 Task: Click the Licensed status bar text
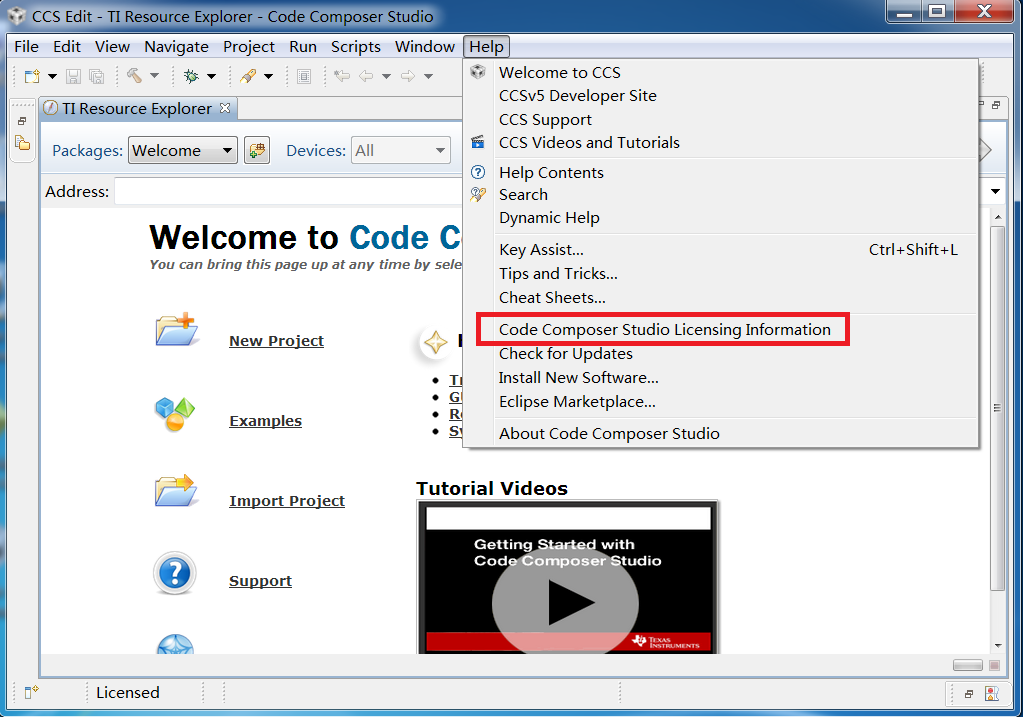coord(128,693)
